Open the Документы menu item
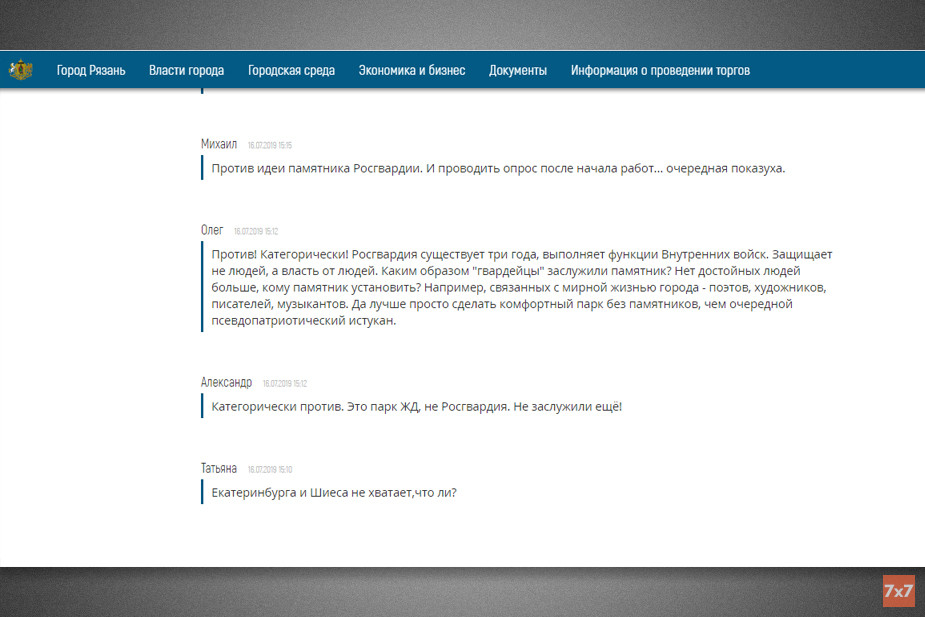This screenshot has height=617, width=925. (518, 71)
